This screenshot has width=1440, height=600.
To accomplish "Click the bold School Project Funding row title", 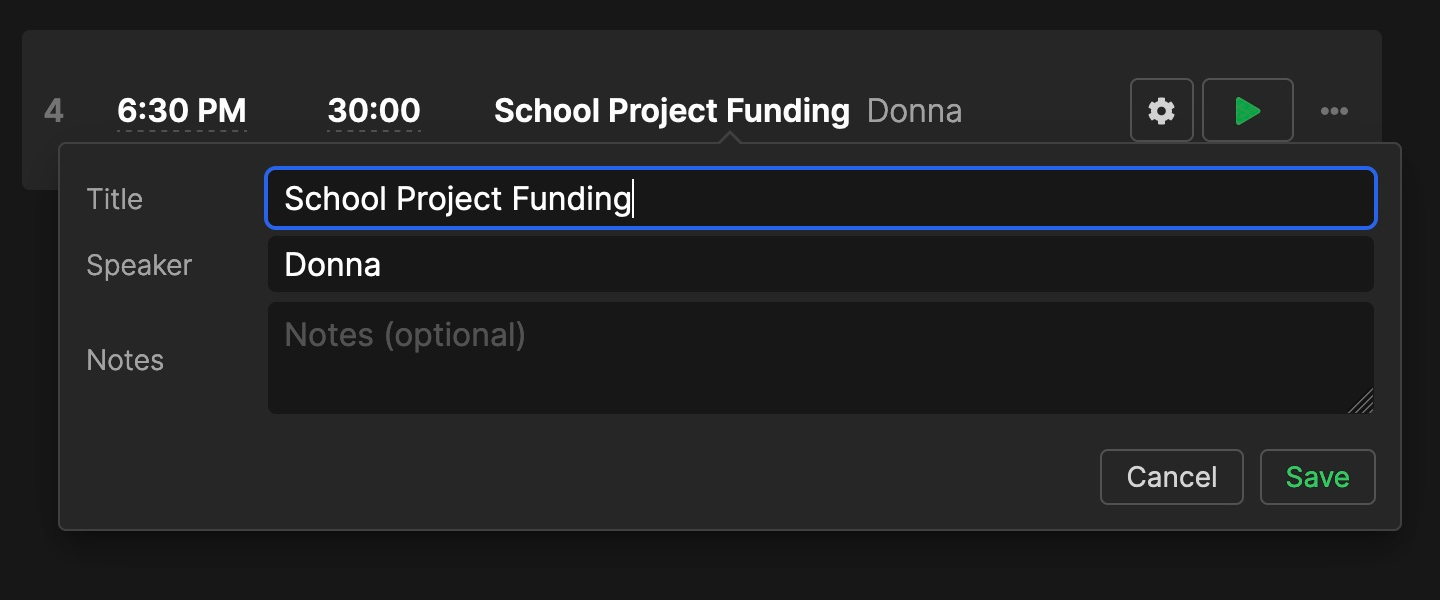I will (x=671, y=111).
